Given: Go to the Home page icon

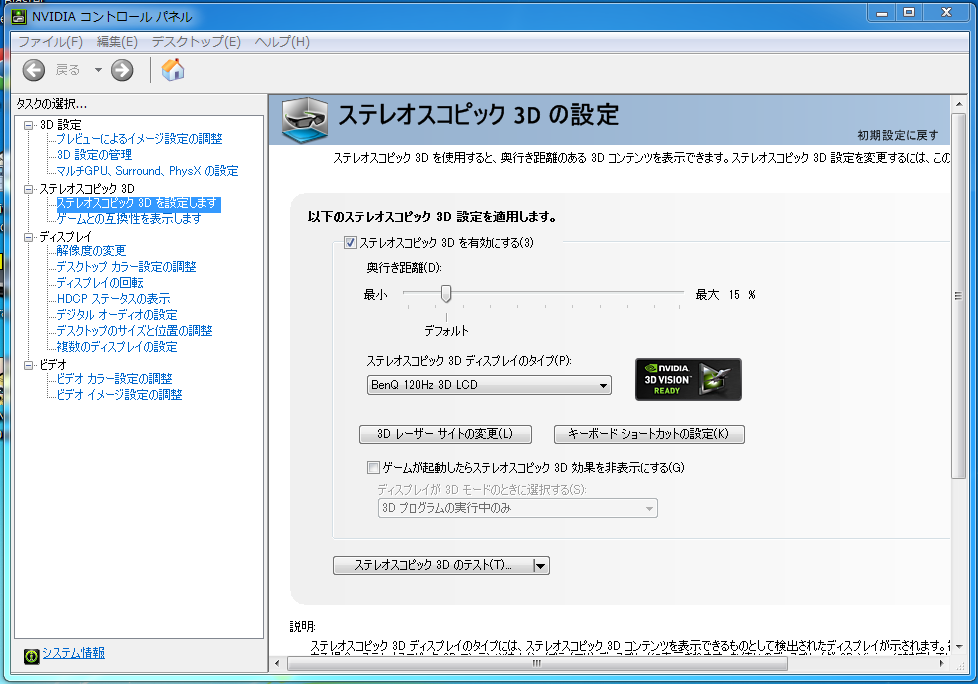Looking at the screenshot, I should [x=173, y=70].
